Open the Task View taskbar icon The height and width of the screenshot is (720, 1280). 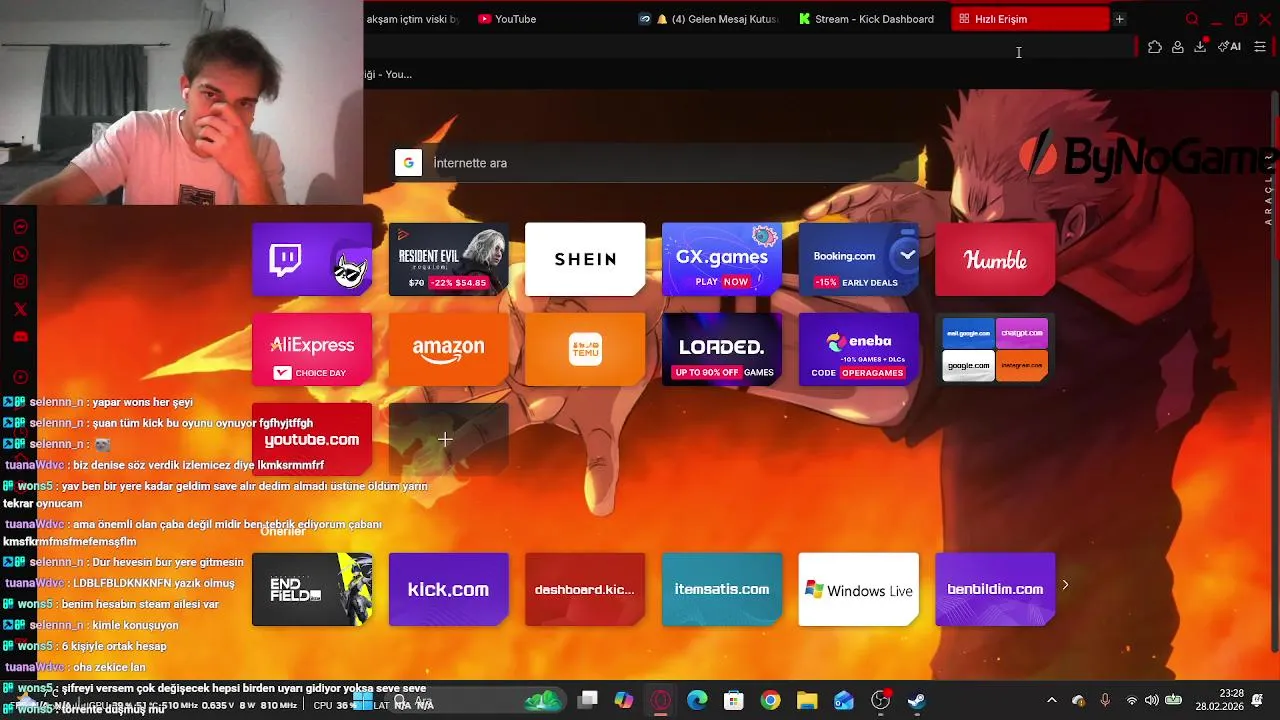588,701
